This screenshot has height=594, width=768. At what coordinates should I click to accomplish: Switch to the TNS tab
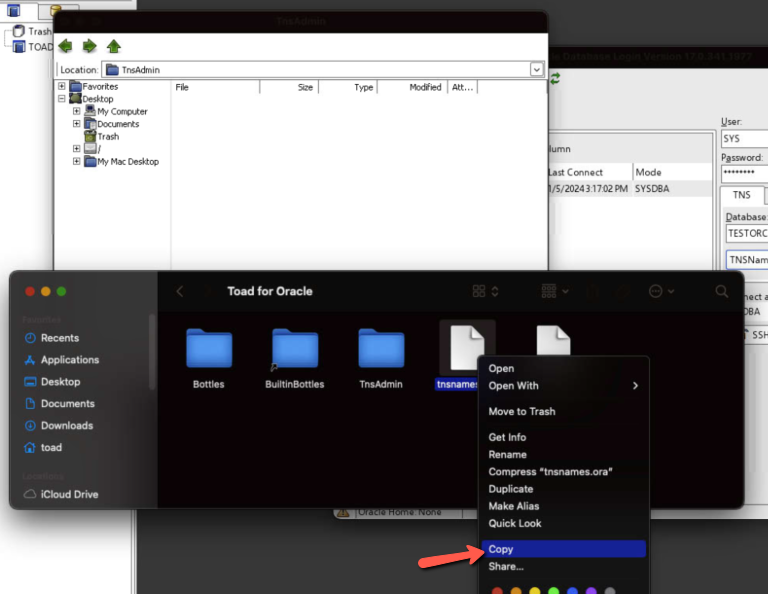point(741,195)
